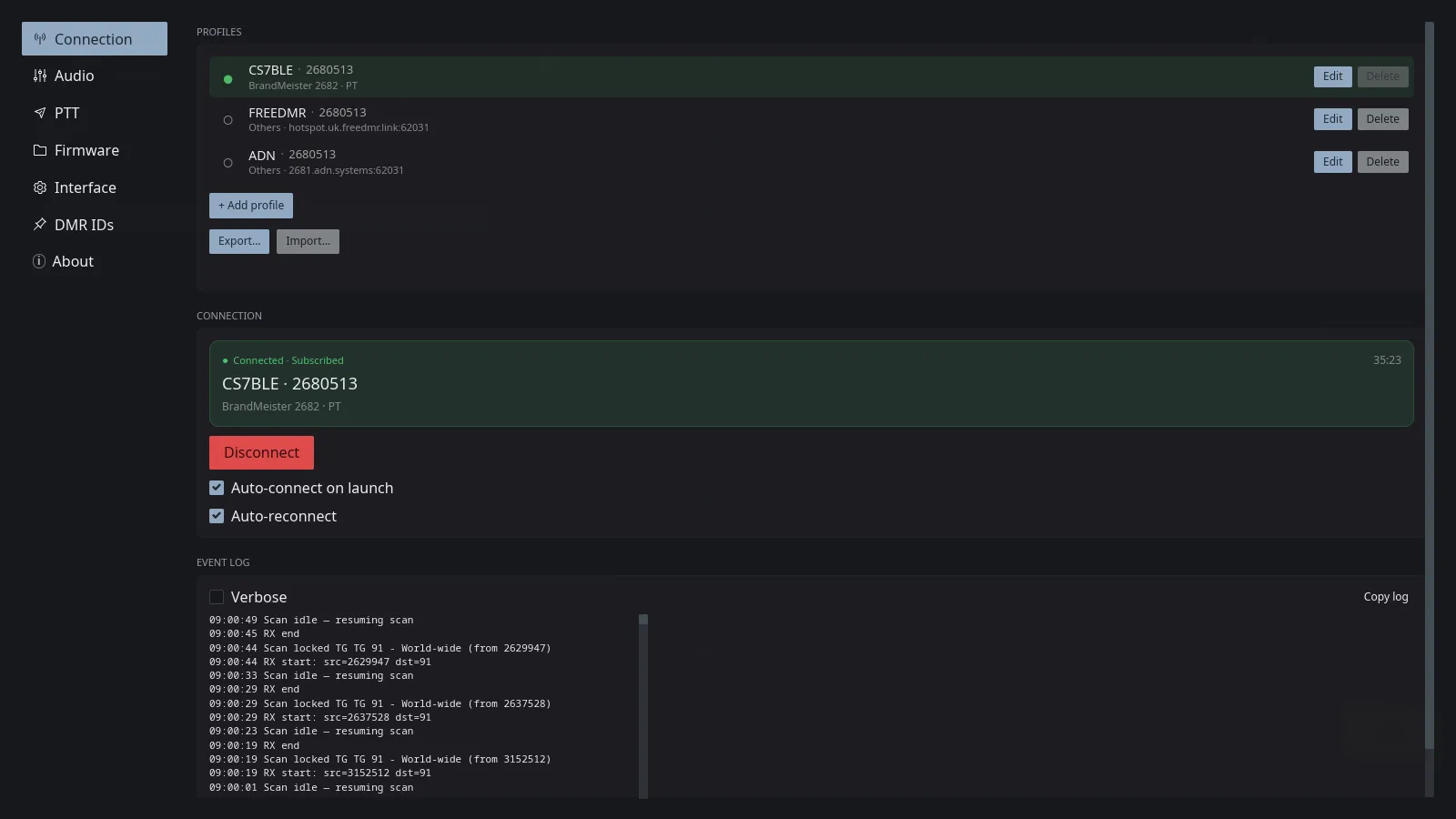Image resolution: width=1456 pixels, height=819 pixels.
Task: Click the FREEDMR profile name text
Action: [x=278, y=113]
